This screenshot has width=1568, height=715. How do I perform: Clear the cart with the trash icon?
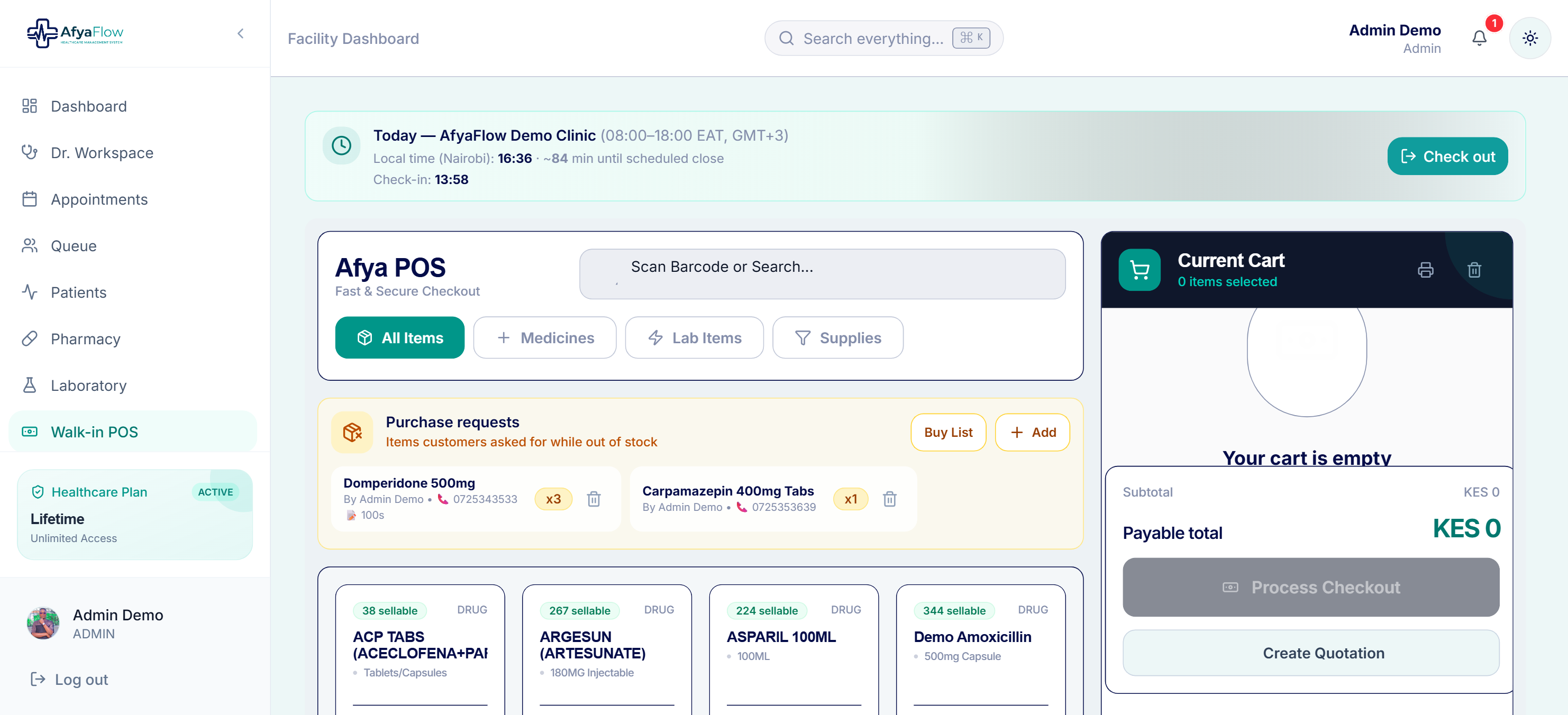click(x=1474, y=270)
